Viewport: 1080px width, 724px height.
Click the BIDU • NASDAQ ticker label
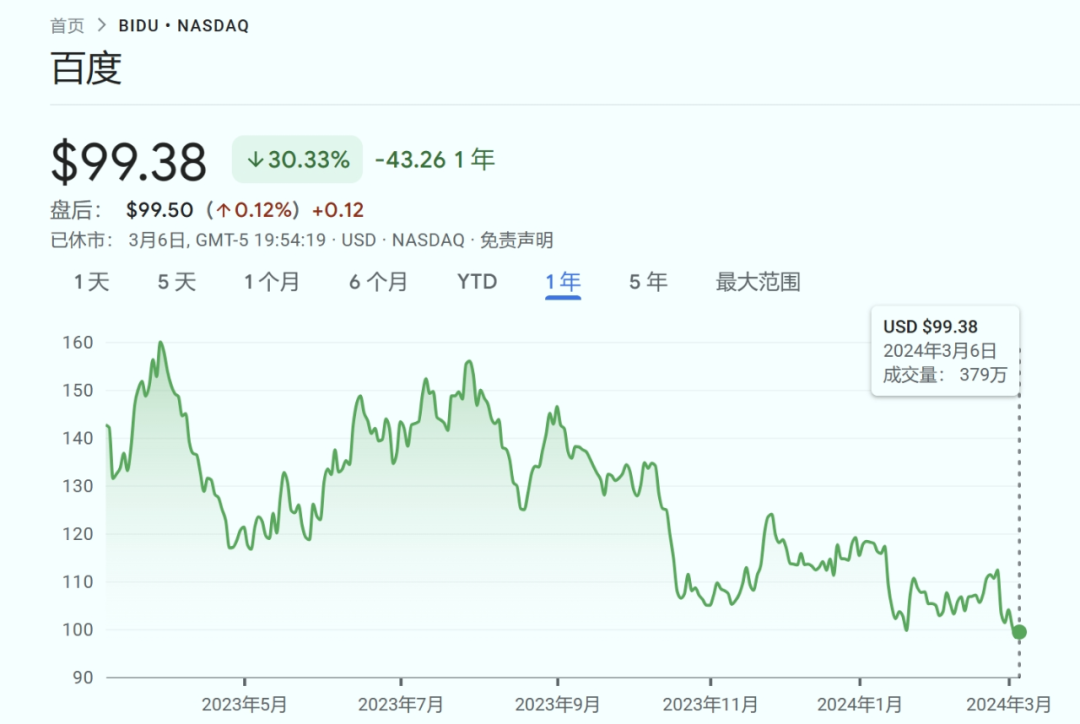[184, 26]
